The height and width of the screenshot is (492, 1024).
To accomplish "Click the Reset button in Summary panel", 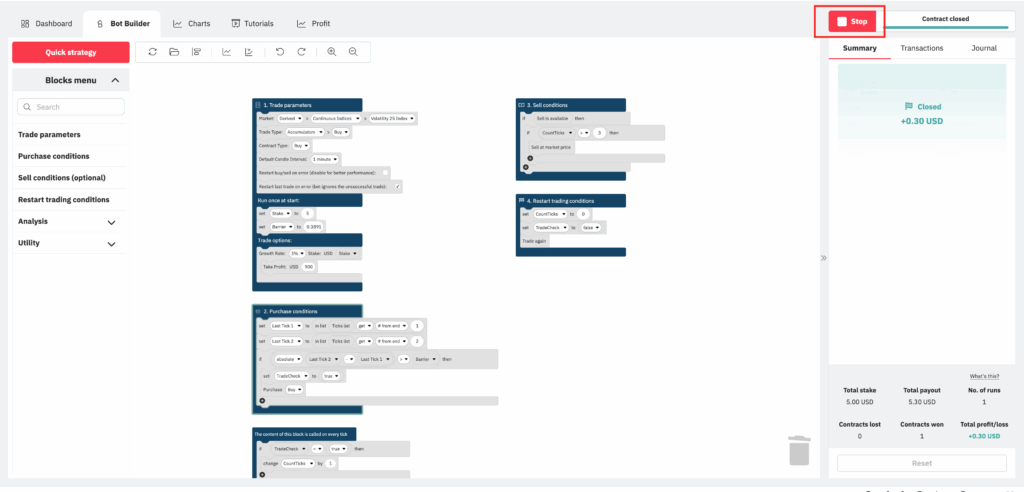I will (x=921, y=463).
